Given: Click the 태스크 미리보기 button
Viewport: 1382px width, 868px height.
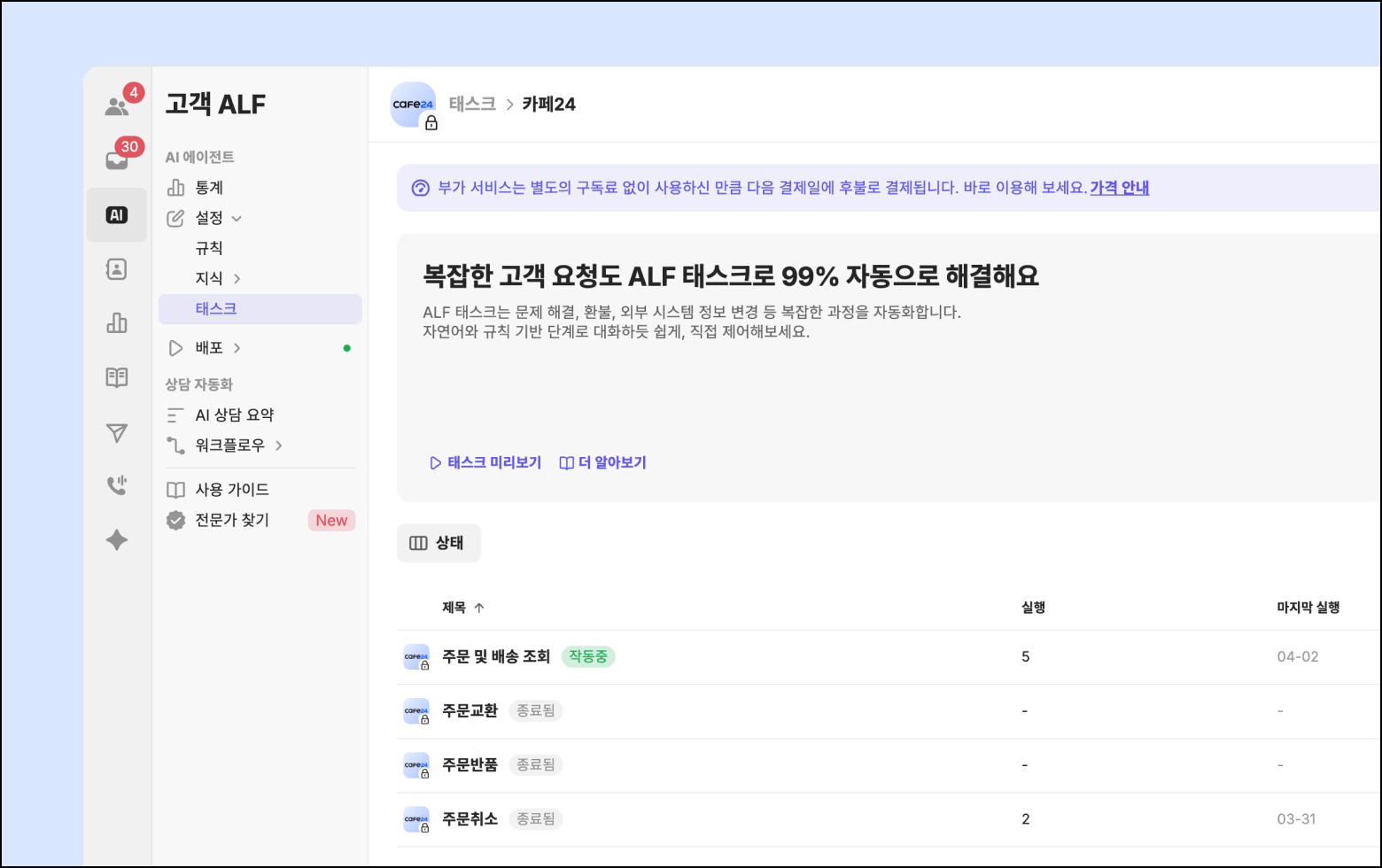Looking at the screenshot, I should click(x=485, y=462).
